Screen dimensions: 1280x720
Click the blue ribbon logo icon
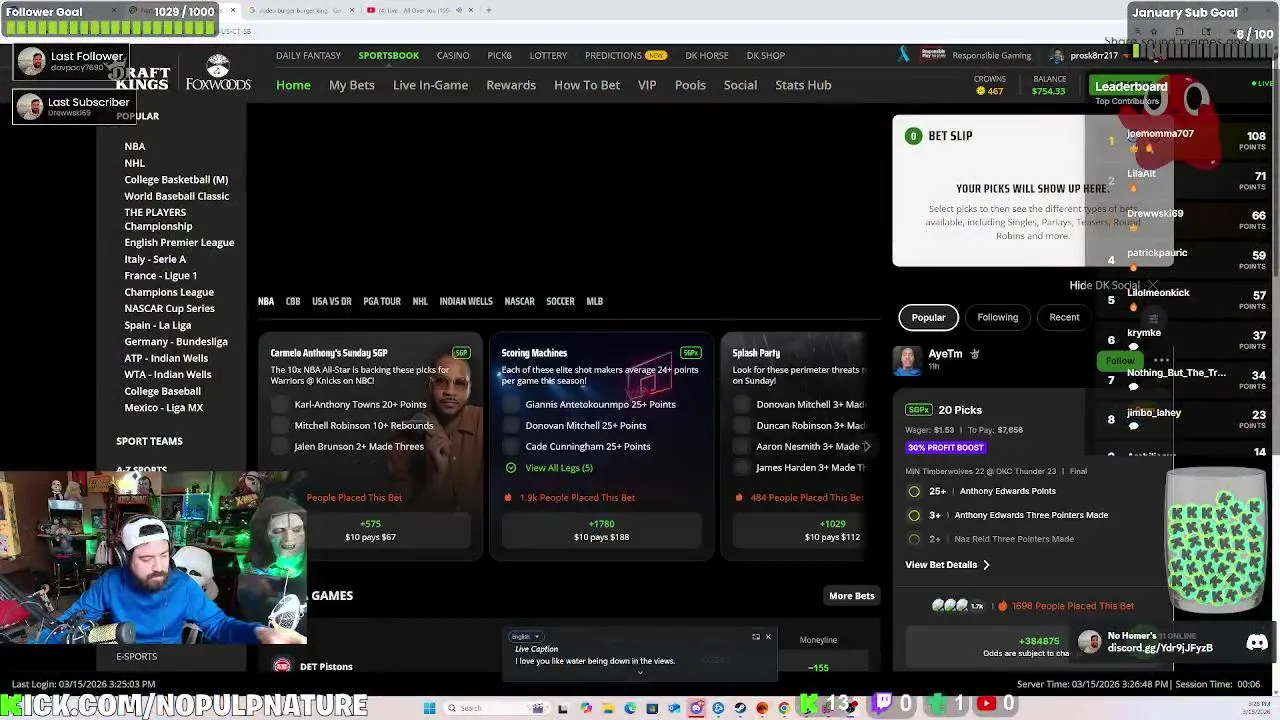coord(904,55)
